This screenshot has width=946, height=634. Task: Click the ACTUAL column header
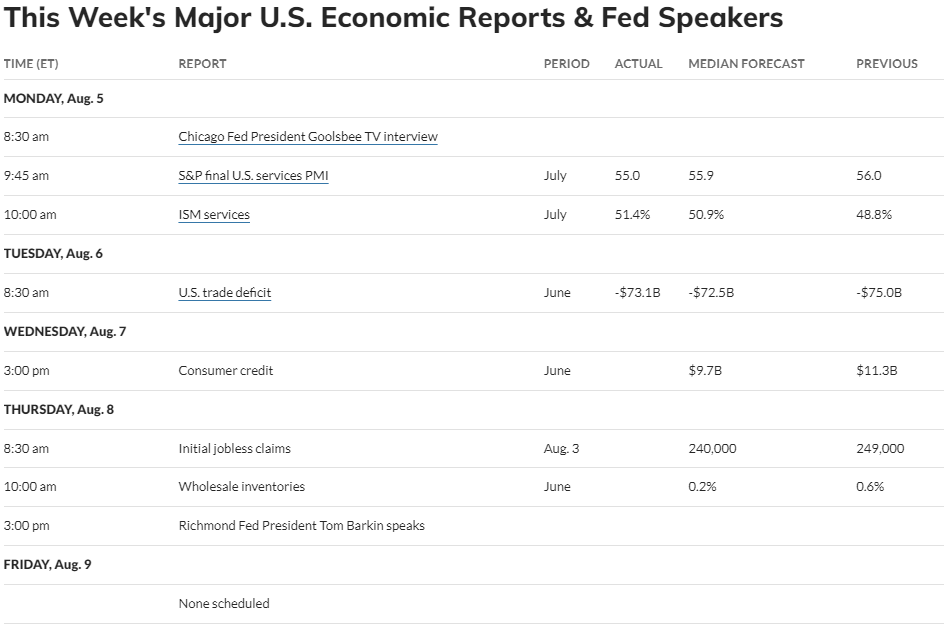[638, 64]
